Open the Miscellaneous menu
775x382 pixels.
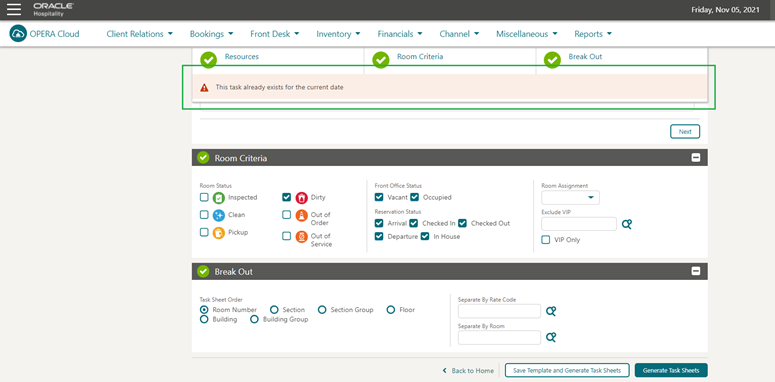click(527, 34)
